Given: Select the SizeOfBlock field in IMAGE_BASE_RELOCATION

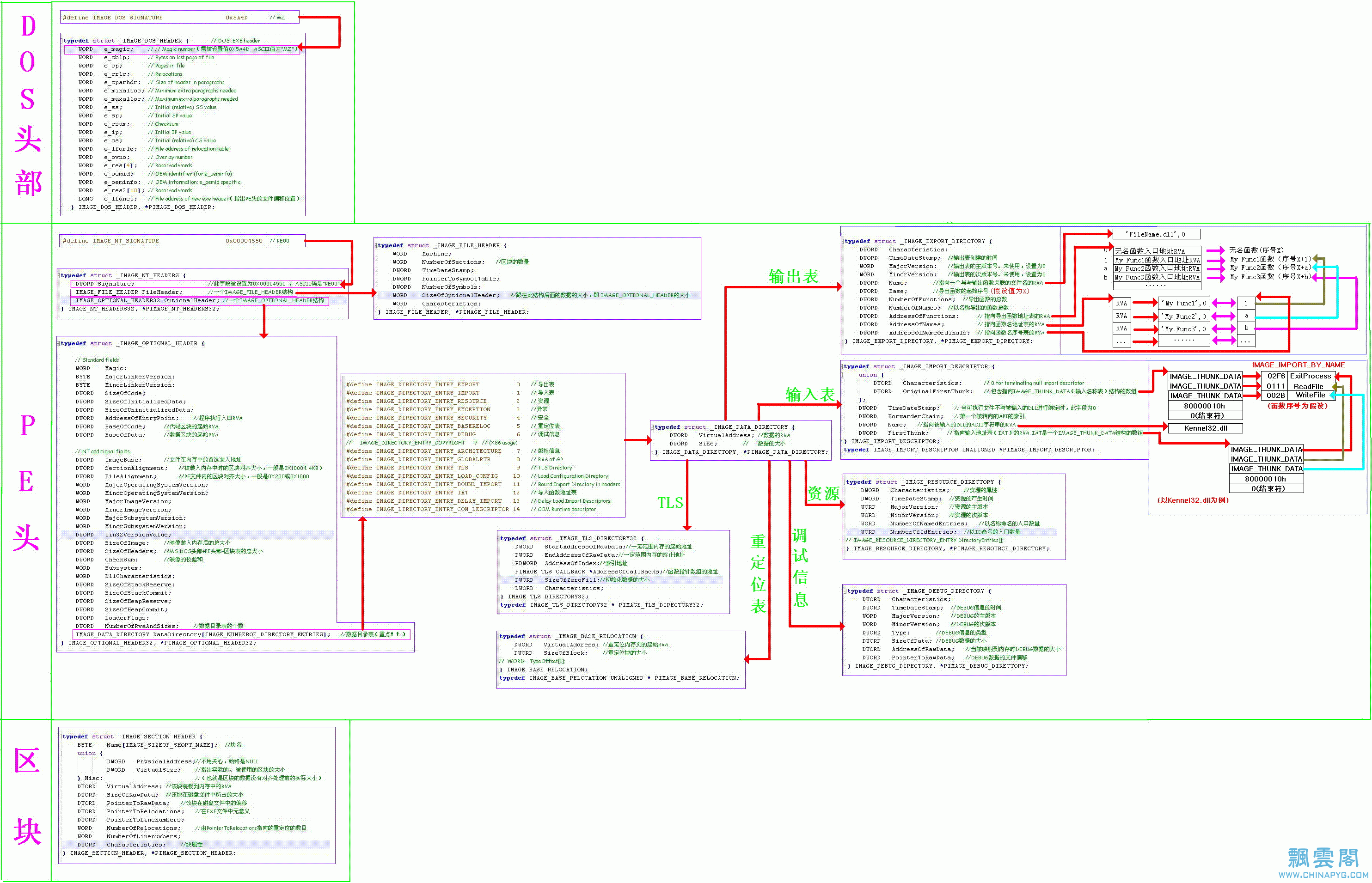Looking at the screenshot, I should (580, 653).
